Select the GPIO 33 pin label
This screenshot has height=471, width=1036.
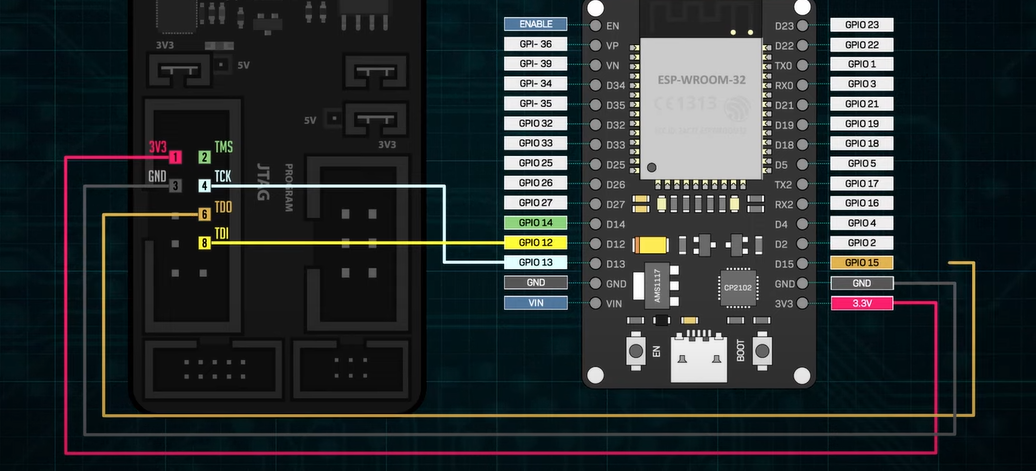tap(536, 143)
